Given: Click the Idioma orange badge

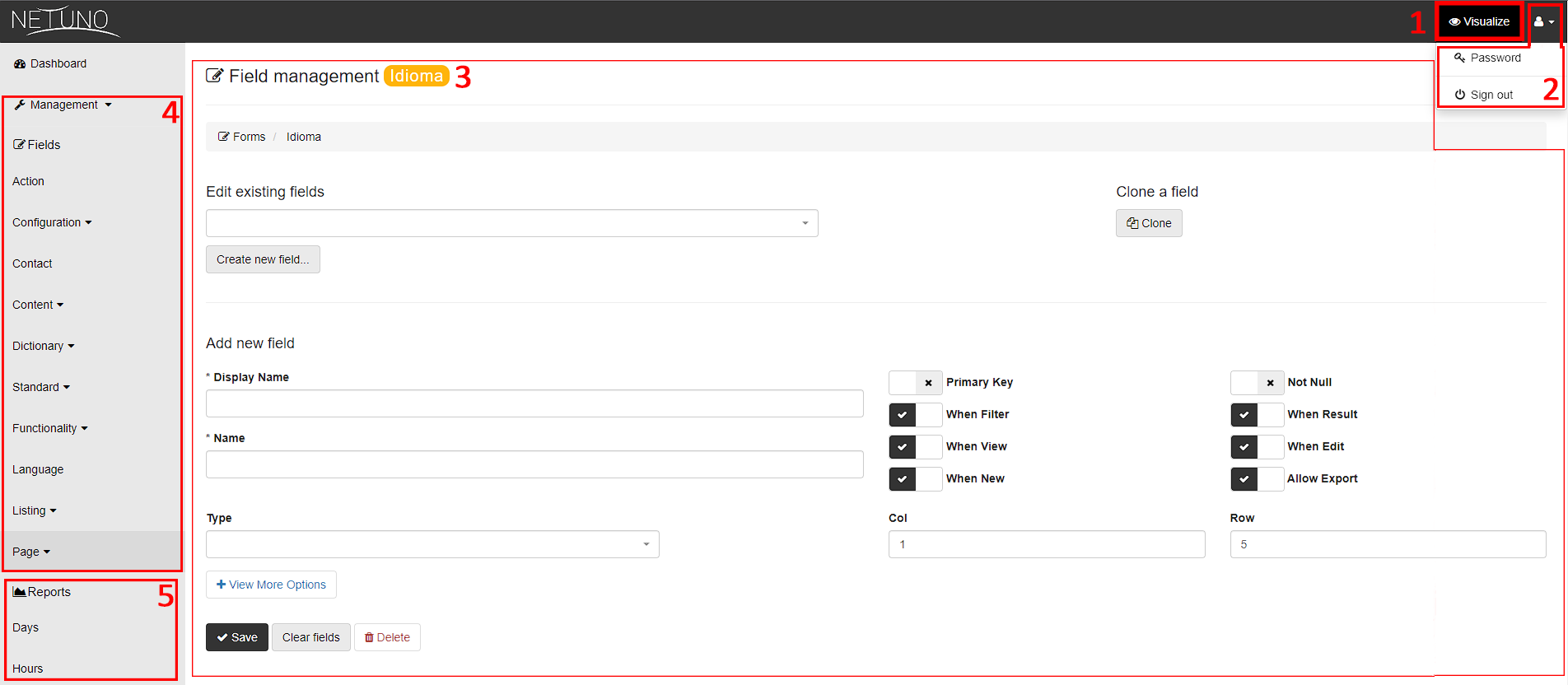Looking at the screenshot, I should pos(417,76).
